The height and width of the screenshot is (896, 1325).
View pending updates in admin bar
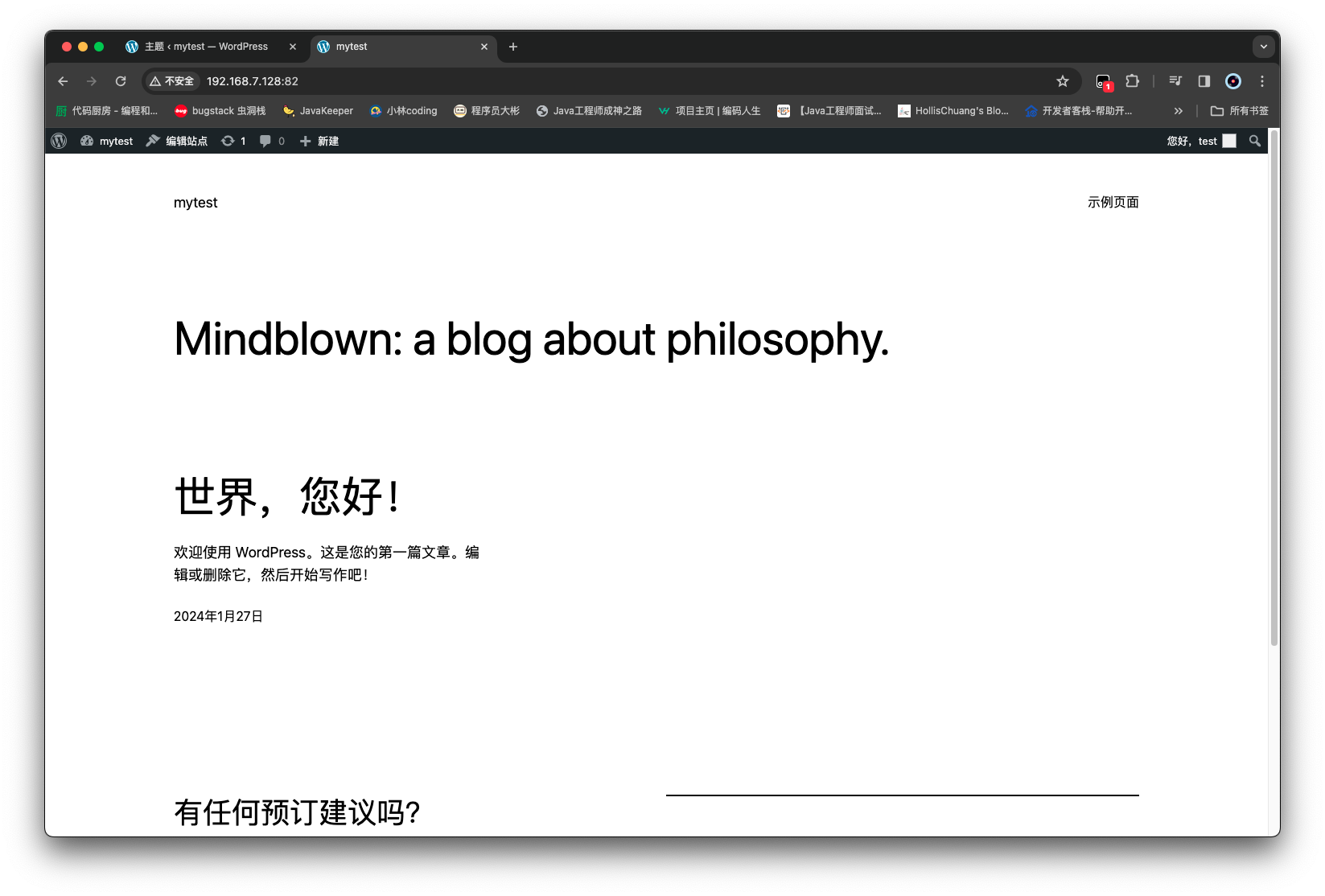(x=233, y=141)
